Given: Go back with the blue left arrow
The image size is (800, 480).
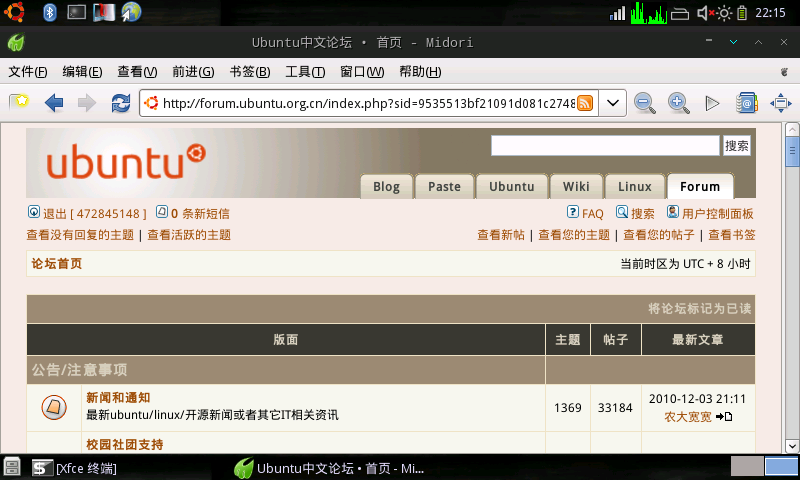Looking at the screenshot, I should pyautogui.click(x=54, y=103).
